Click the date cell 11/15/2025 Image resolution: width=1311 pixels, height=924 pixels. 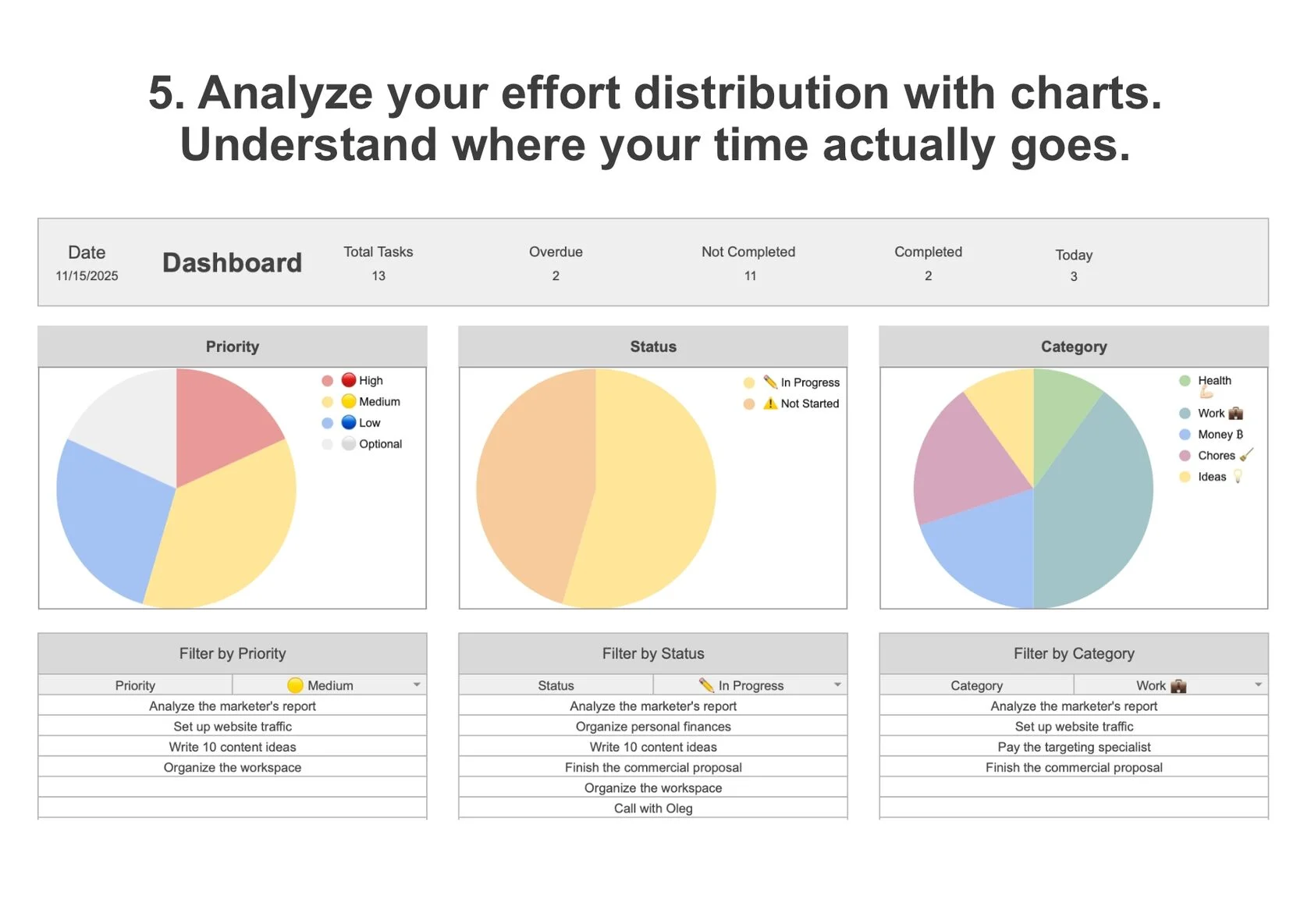87,275
